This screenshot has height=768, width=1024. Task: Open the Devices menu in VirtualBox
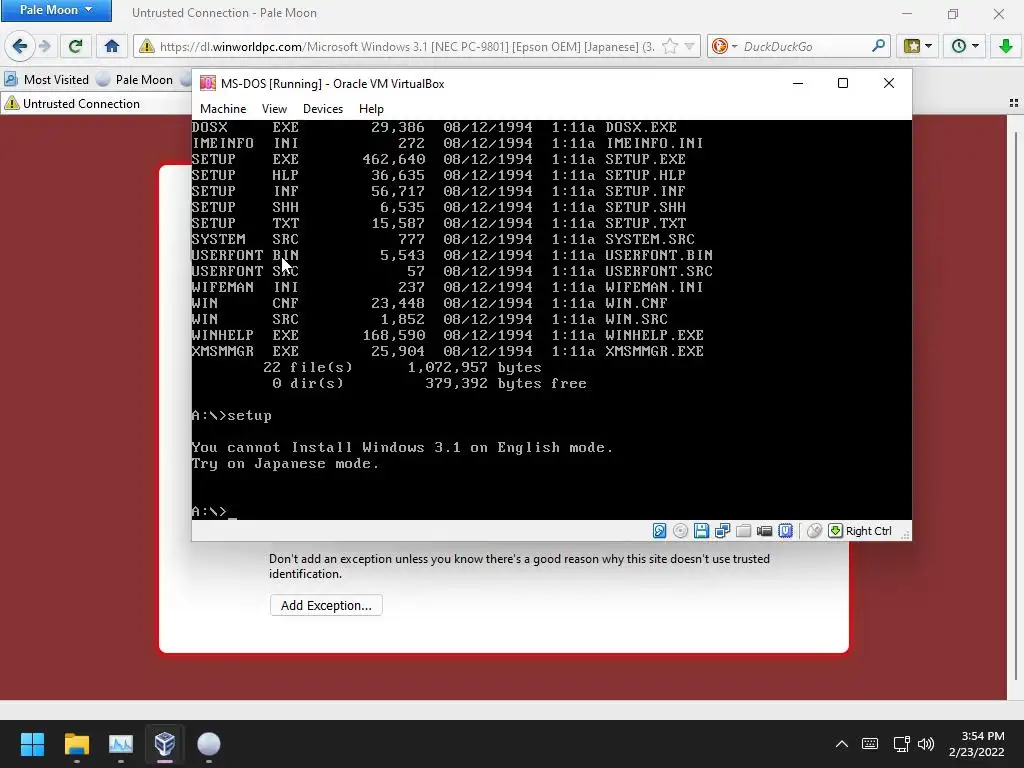[323, 109]
